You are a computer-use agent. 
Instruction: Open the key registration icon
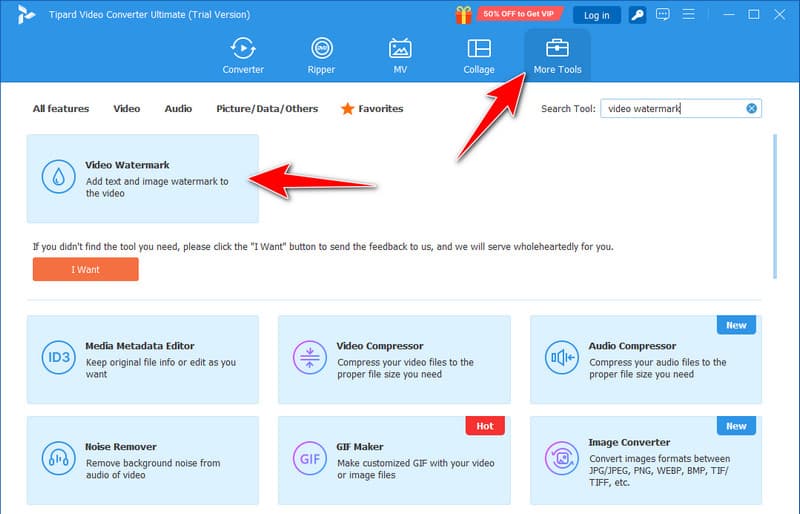tap(637, 15)
